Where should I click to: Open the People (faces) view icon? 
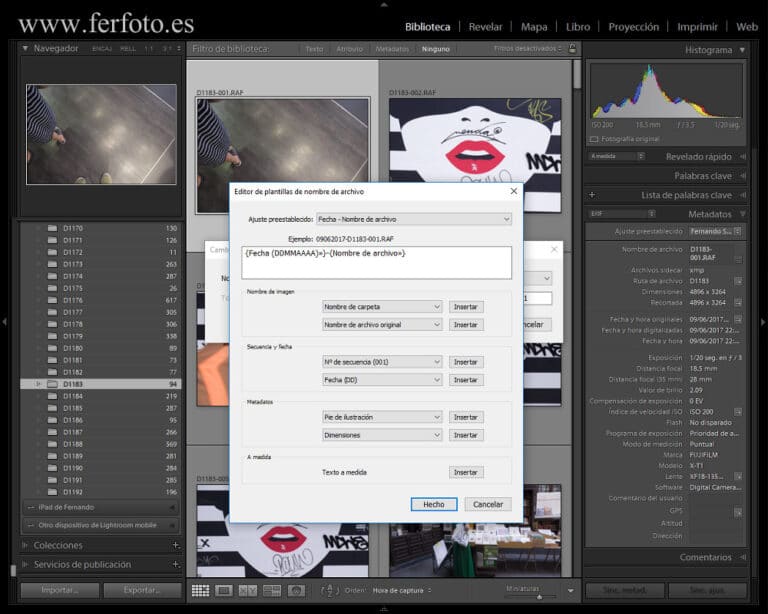296,590
